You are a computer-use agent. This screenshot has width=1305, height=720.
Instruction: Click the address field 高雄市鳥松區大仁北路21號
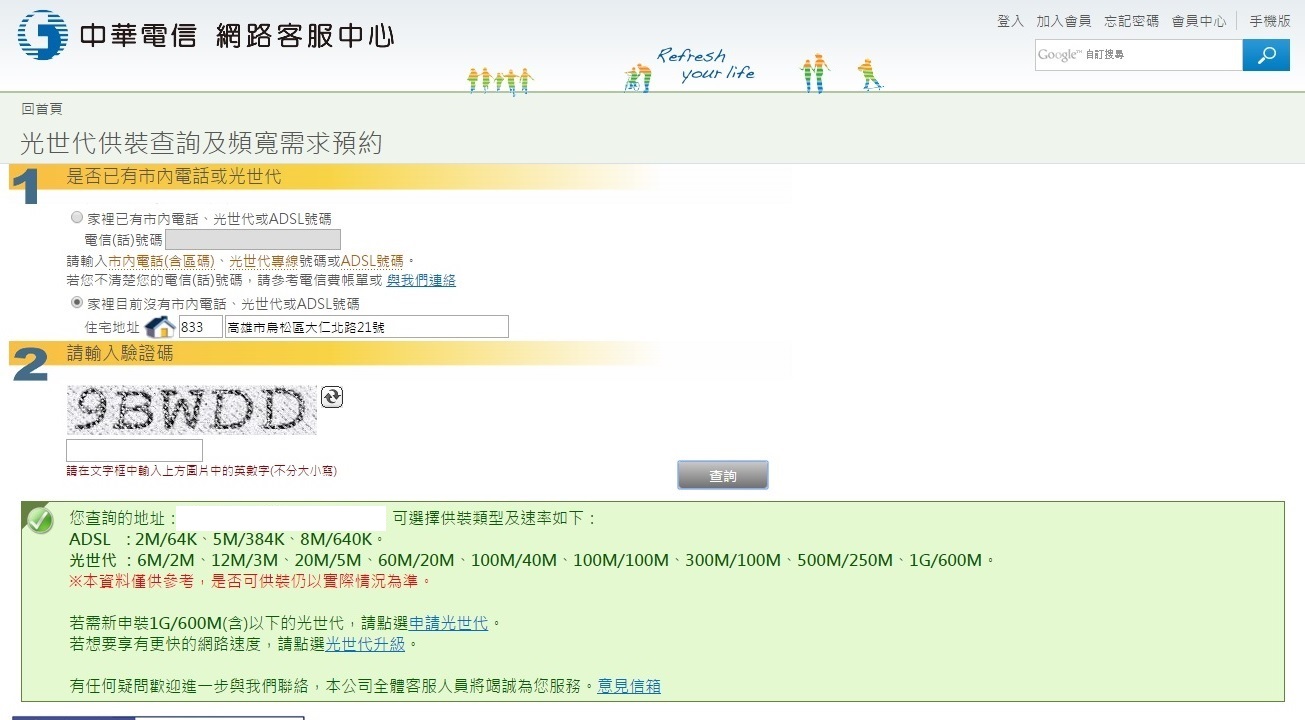367,327
